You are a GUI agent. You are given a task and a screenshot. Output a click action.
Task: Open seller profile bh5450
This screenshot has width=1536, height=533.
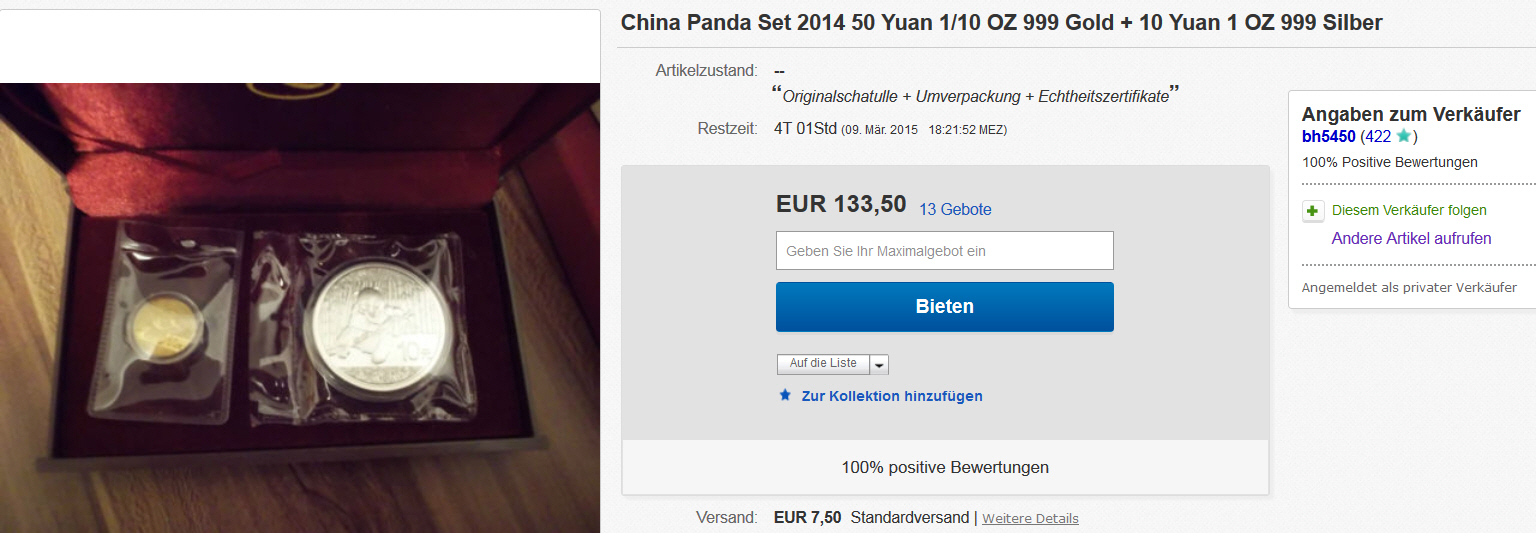(1328, 137)
